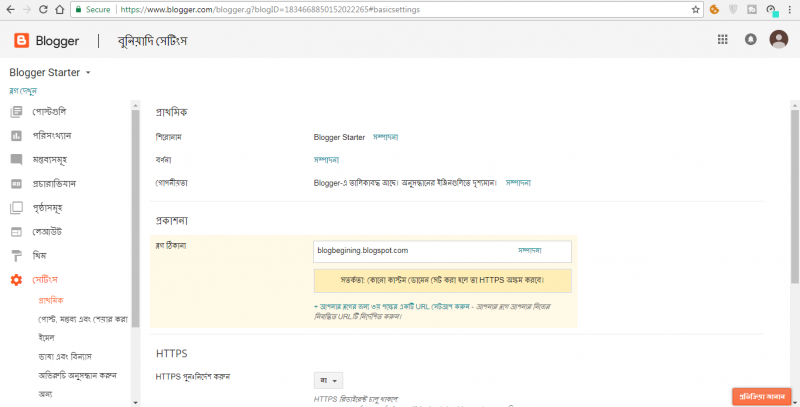The height and width of the screenshot is (407, 800).
Task: Bookmark page with star icon
Action: tap(695, 10)
